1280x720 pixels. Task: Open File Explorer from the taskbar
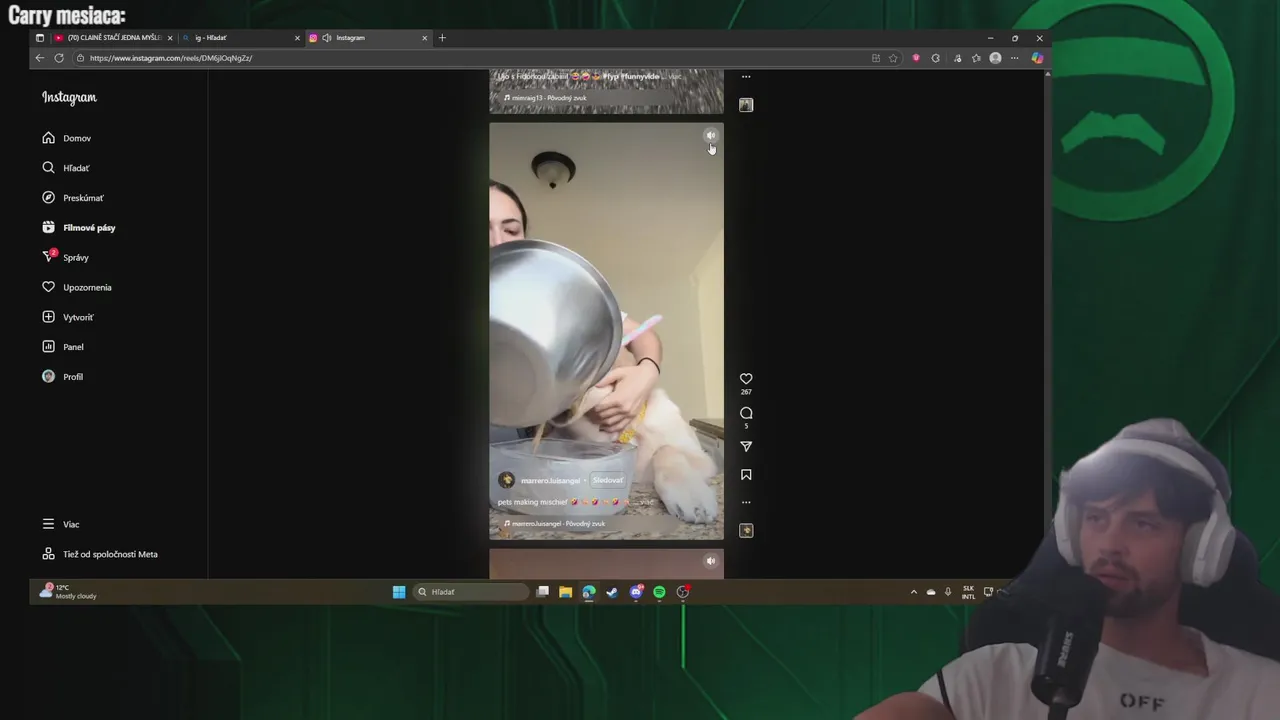pos(565,592)
